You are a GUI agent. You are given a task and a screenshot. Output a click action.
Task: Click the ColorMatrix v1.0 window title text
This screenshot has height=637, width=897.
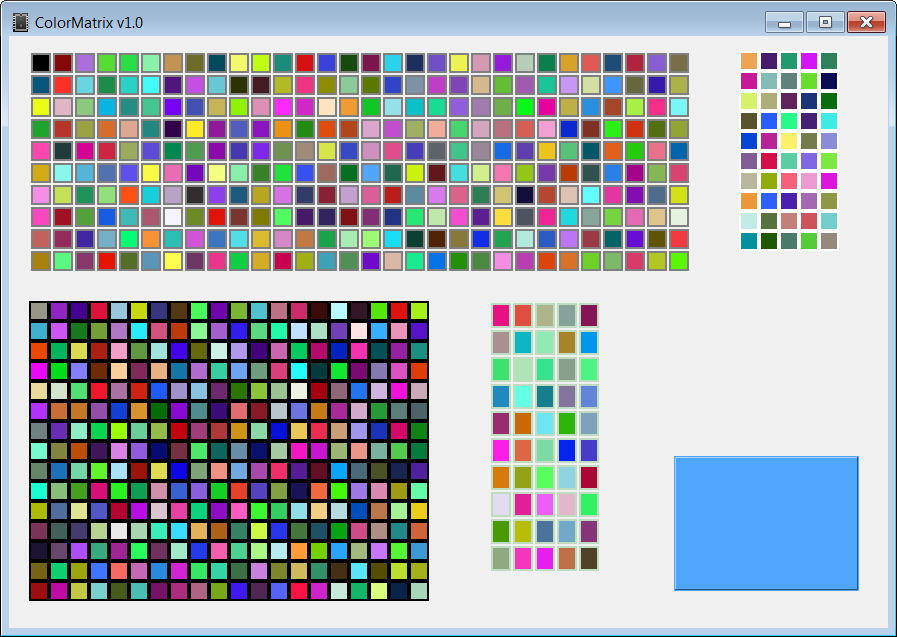point(89,23)
